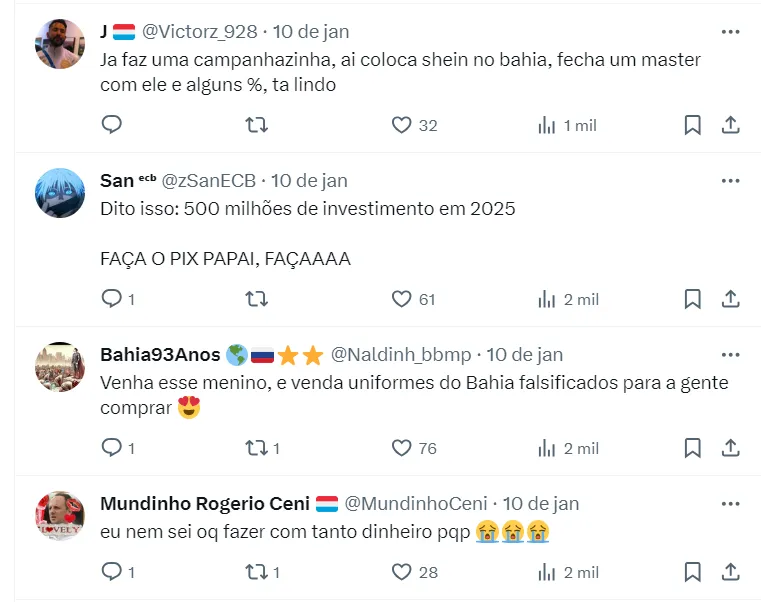Like San's tweet with 61 likes
The image size is (761, 602).
click(x=402, y=299)
